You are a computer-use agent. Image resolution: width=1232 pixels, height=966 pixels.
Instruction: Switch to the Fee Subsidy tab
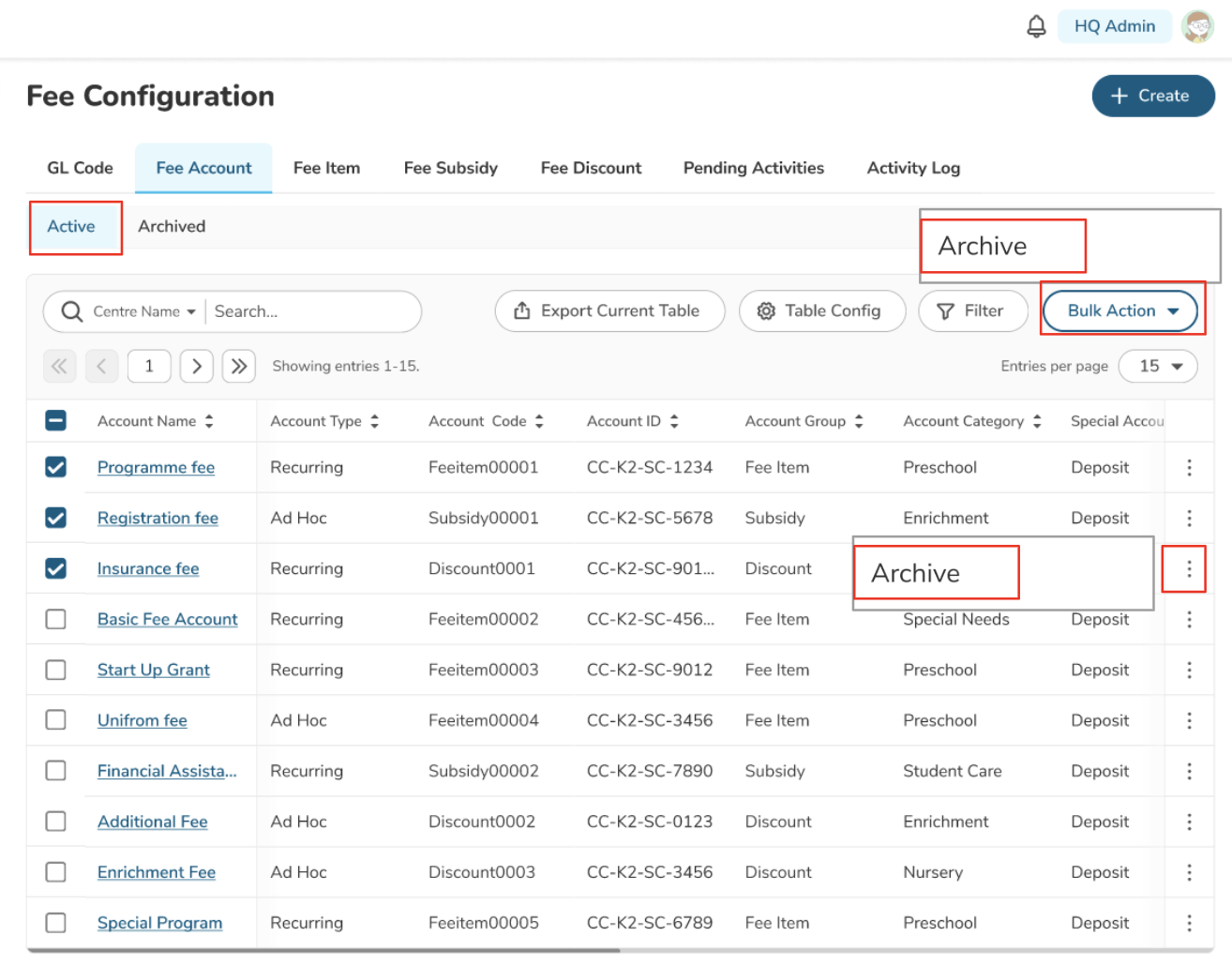pyautogui.click(x=450, y=168)
